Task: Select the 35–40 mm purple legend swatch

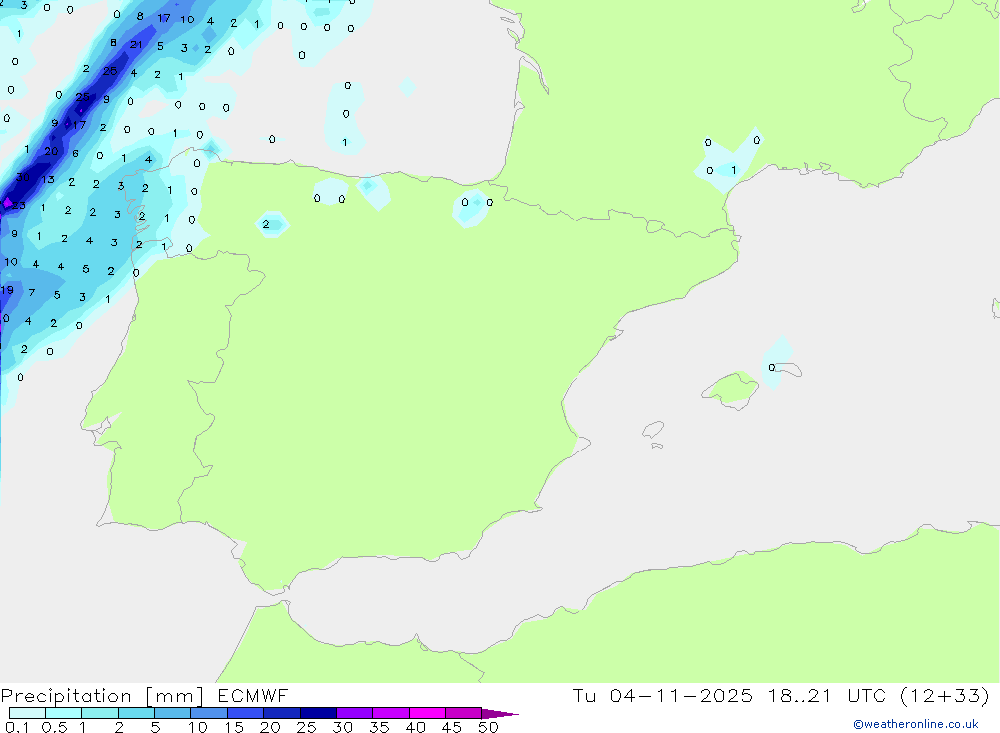Action: [390, 713]
